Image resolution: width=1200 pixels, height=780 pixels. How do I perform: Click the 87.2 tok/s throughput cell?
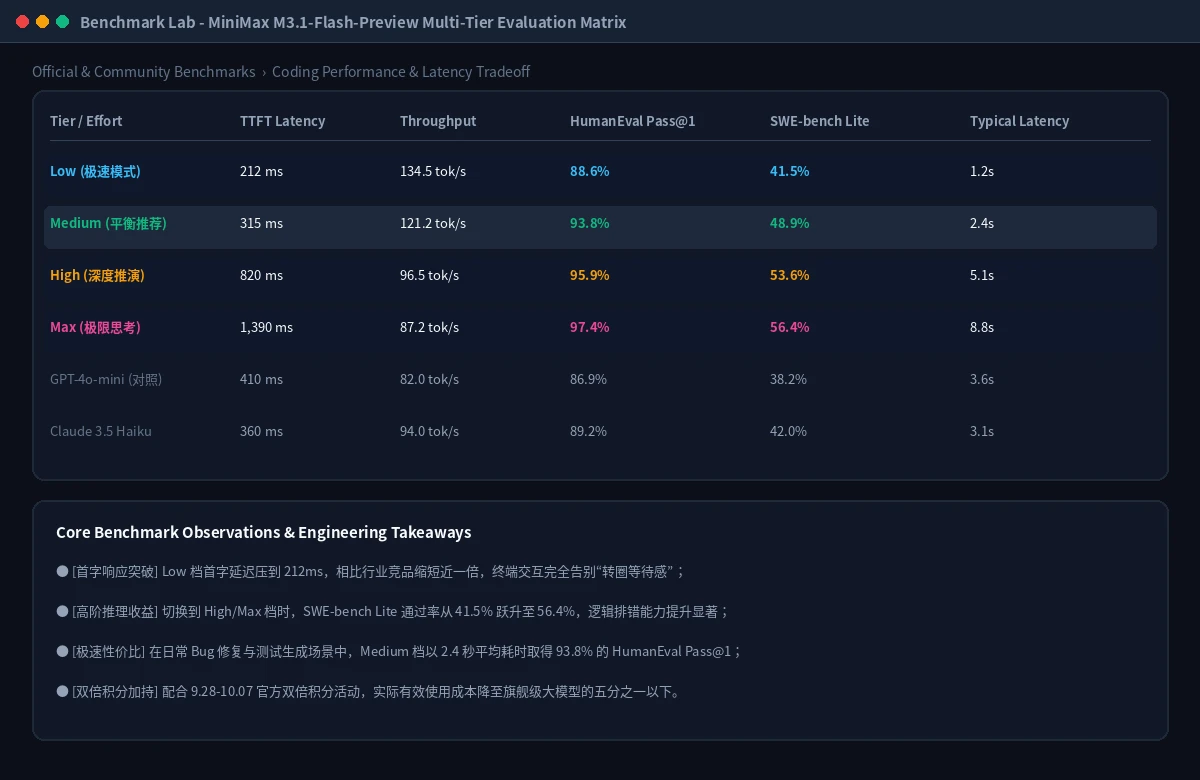pos(429,327)
